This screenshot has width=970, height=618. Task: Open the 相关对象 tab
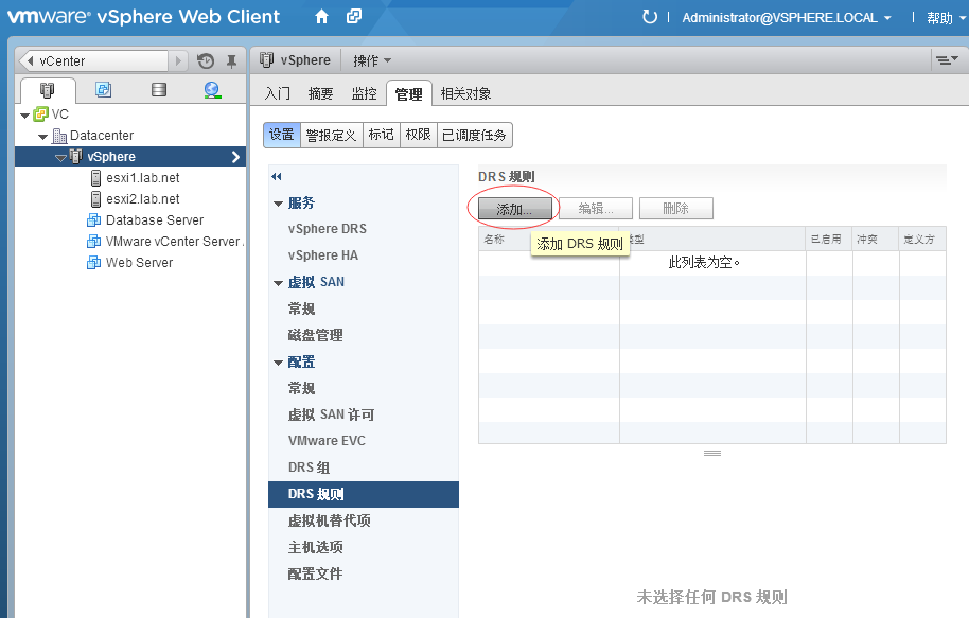(x=466, y=94)
